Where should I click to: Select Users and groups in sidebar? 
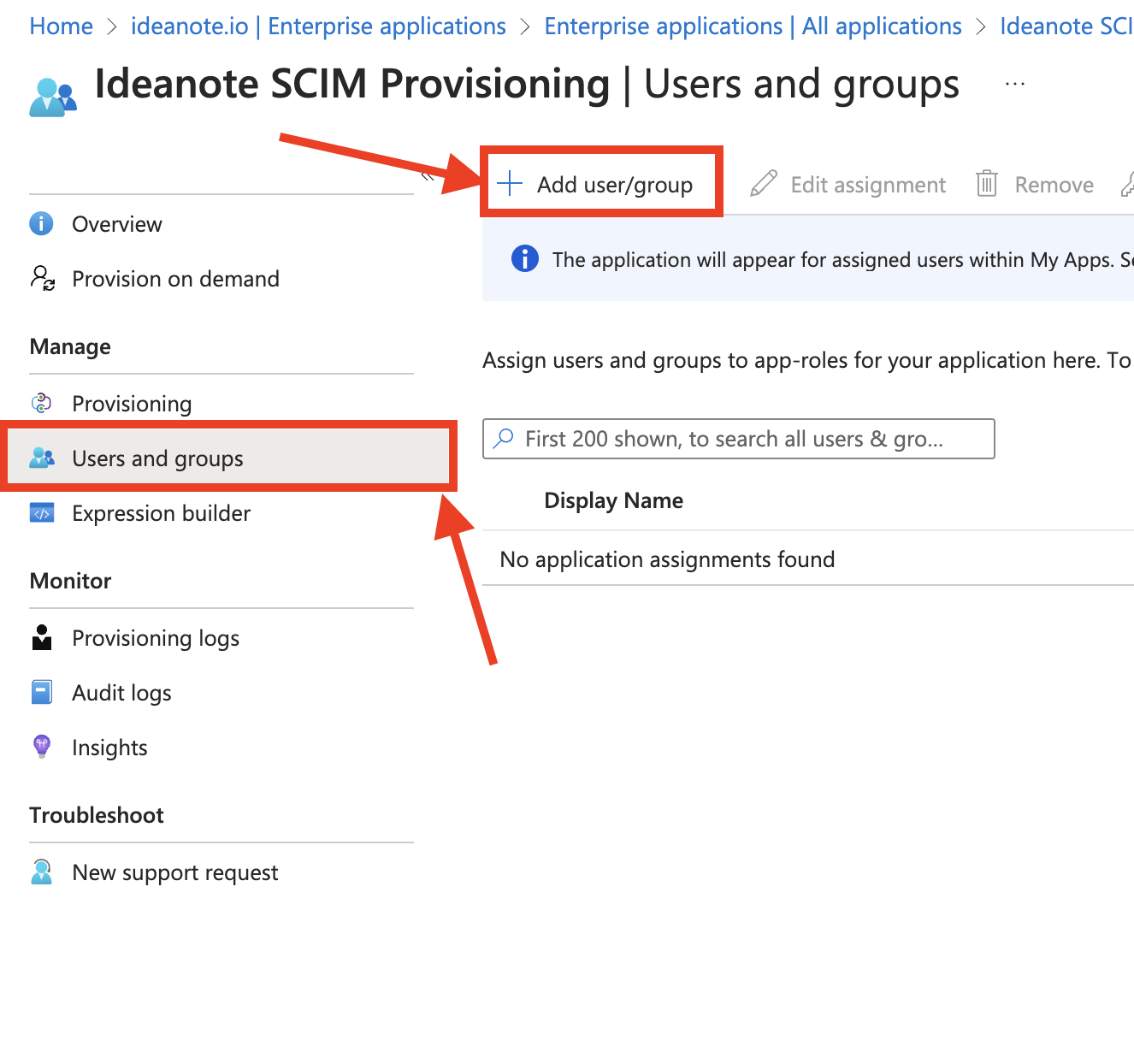click(x=228, y=458)
